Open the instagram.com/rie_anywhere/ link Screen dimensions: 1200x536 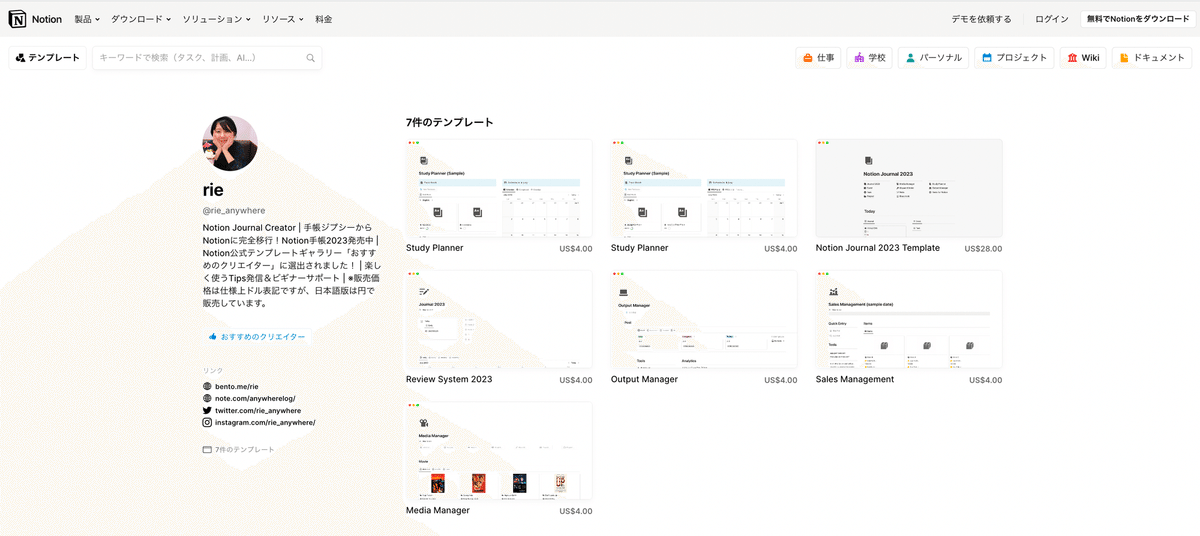[x=265, y=423]
